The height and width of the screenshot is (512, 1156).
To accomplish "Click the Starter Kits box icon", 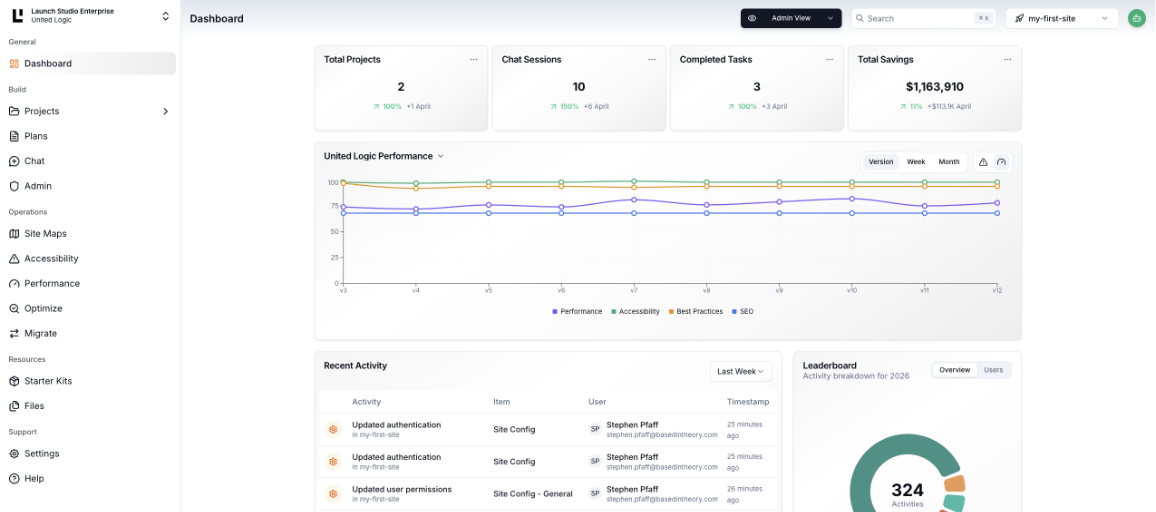I will [x=14, y=381].
